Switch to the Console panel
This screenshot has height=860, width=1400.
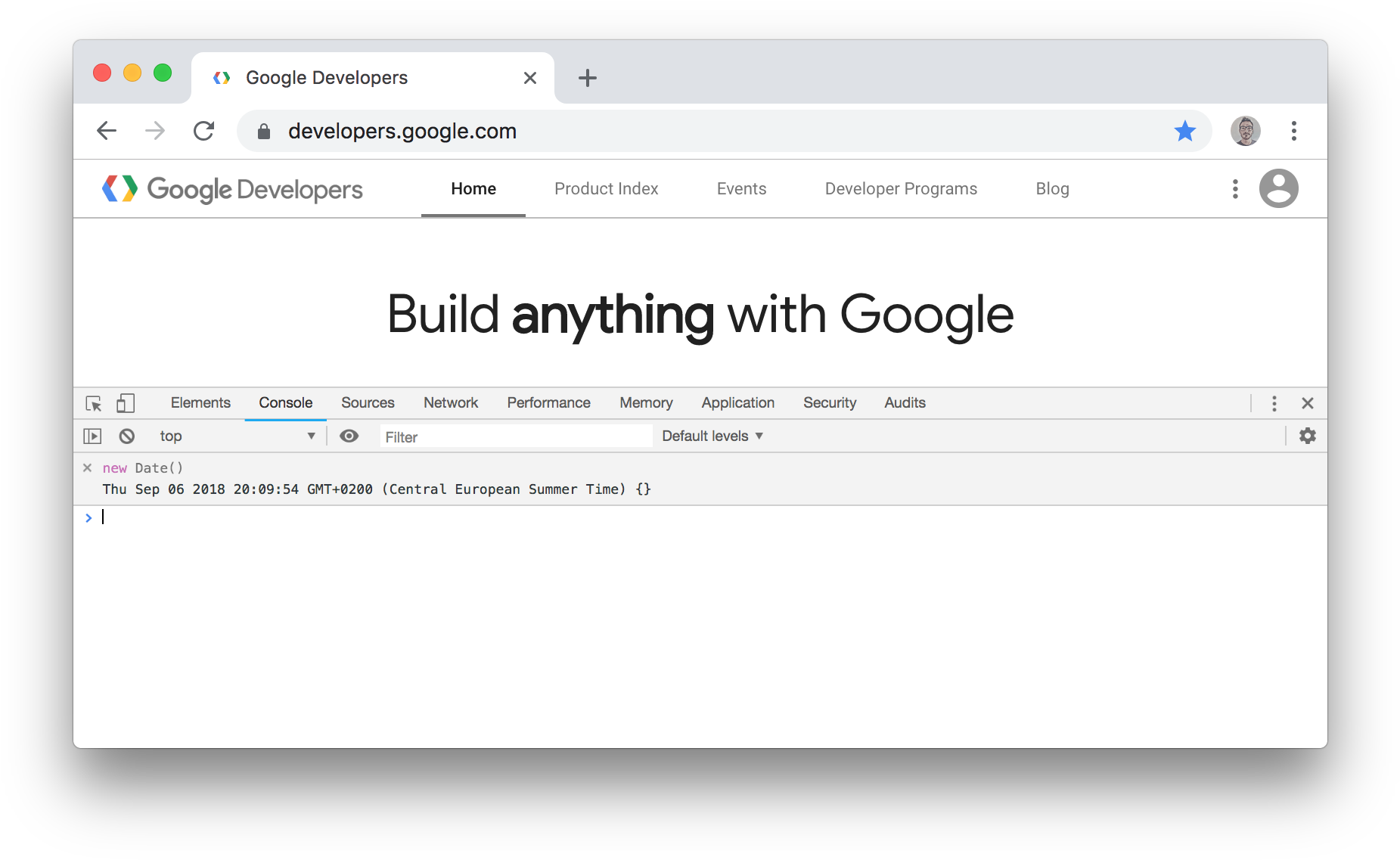pos(286,403)
